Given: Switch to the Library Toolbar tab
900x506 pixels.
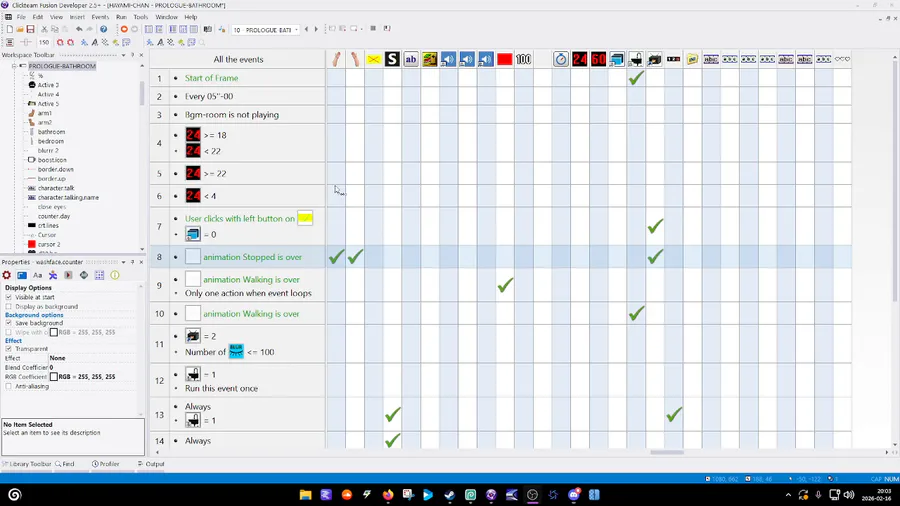Looking at the screenshot, I should [x=26, y=464].
